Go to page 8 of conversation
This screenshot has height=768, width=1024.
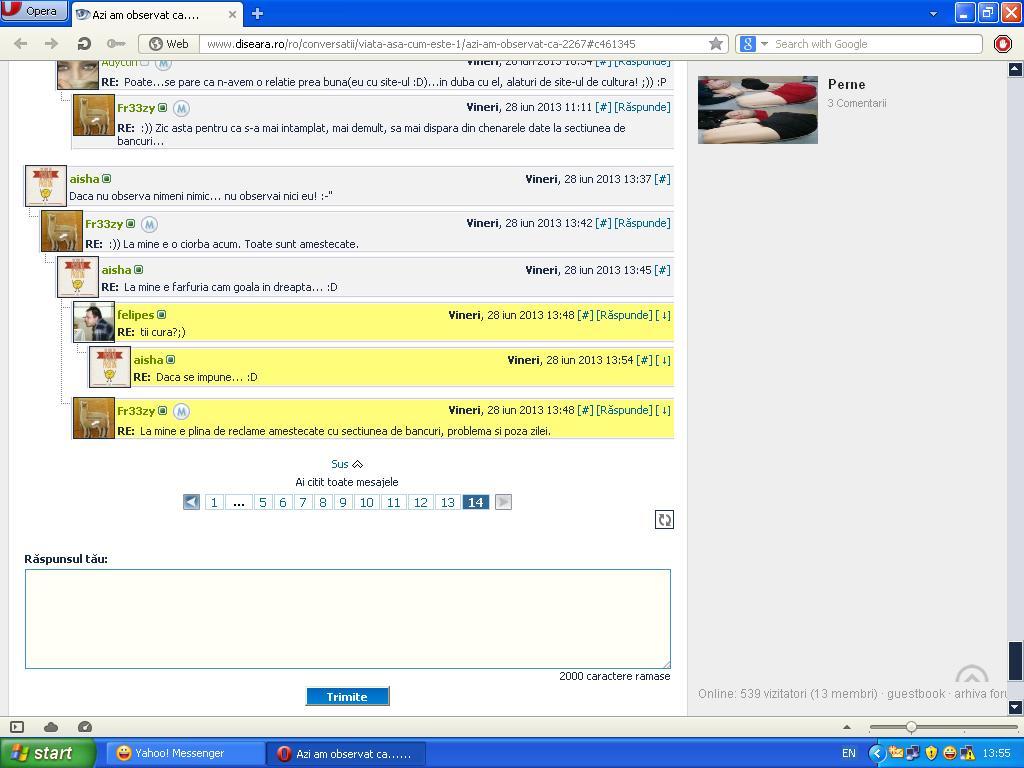[323, 502]
